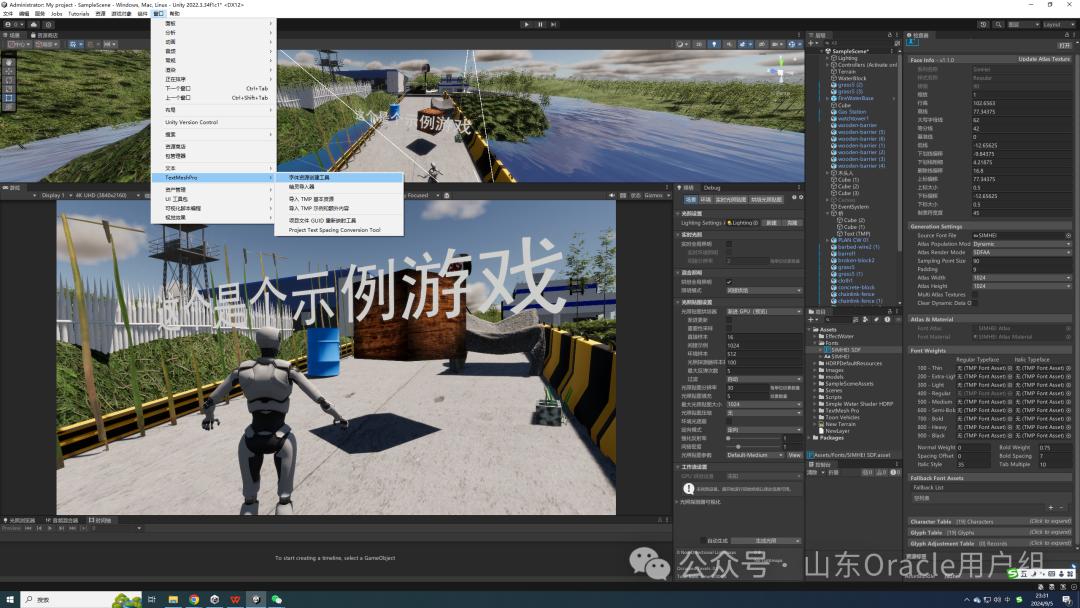This screenshot has width=1080, height=608.
Task: Click the Inspector panel lock icon
Action: tap(1066, 34)
